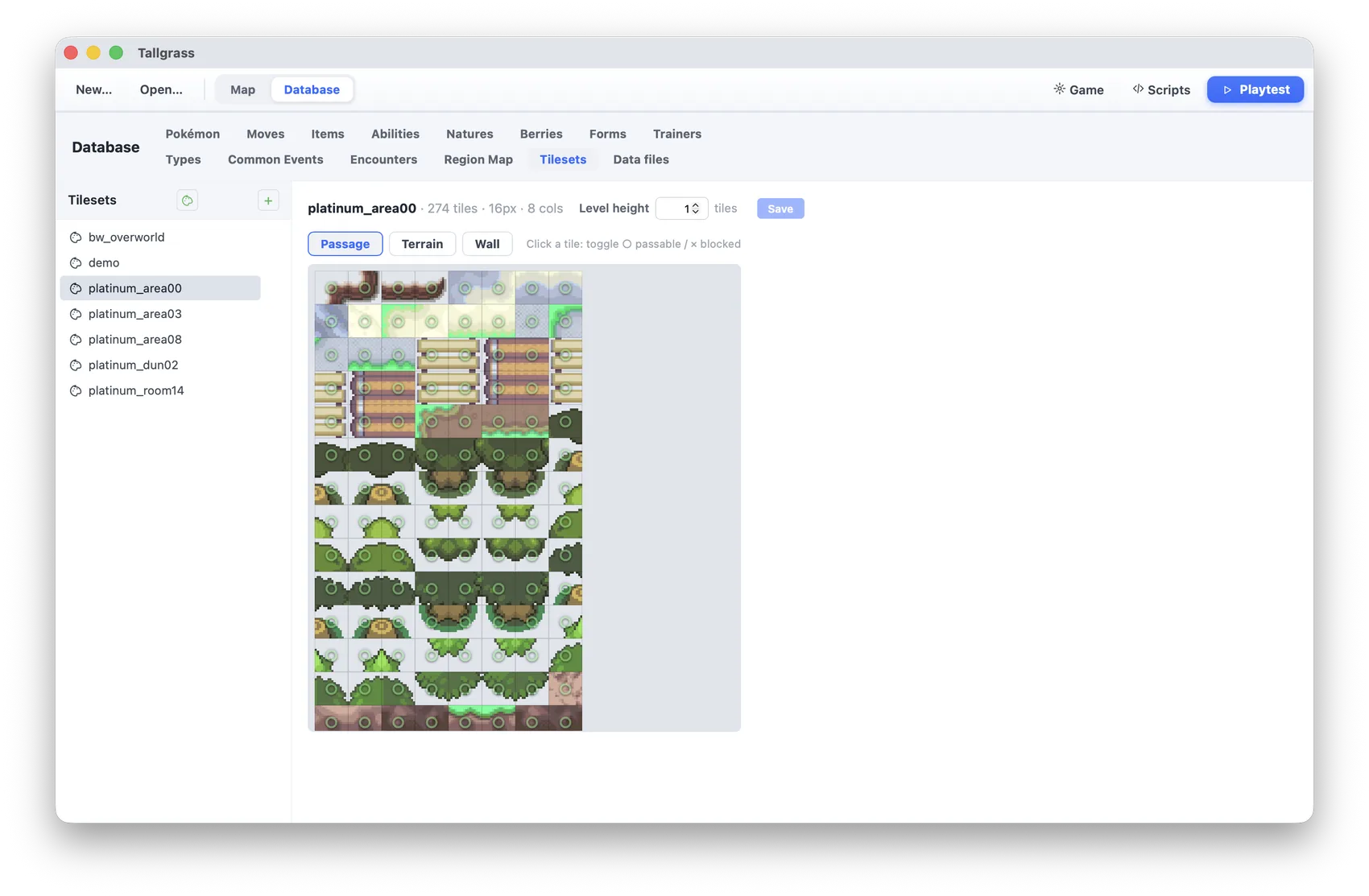This screenshot has width=1369, height=896.
Task: Toggle passage on the top-left tileset tile
Action: point(331,288)
